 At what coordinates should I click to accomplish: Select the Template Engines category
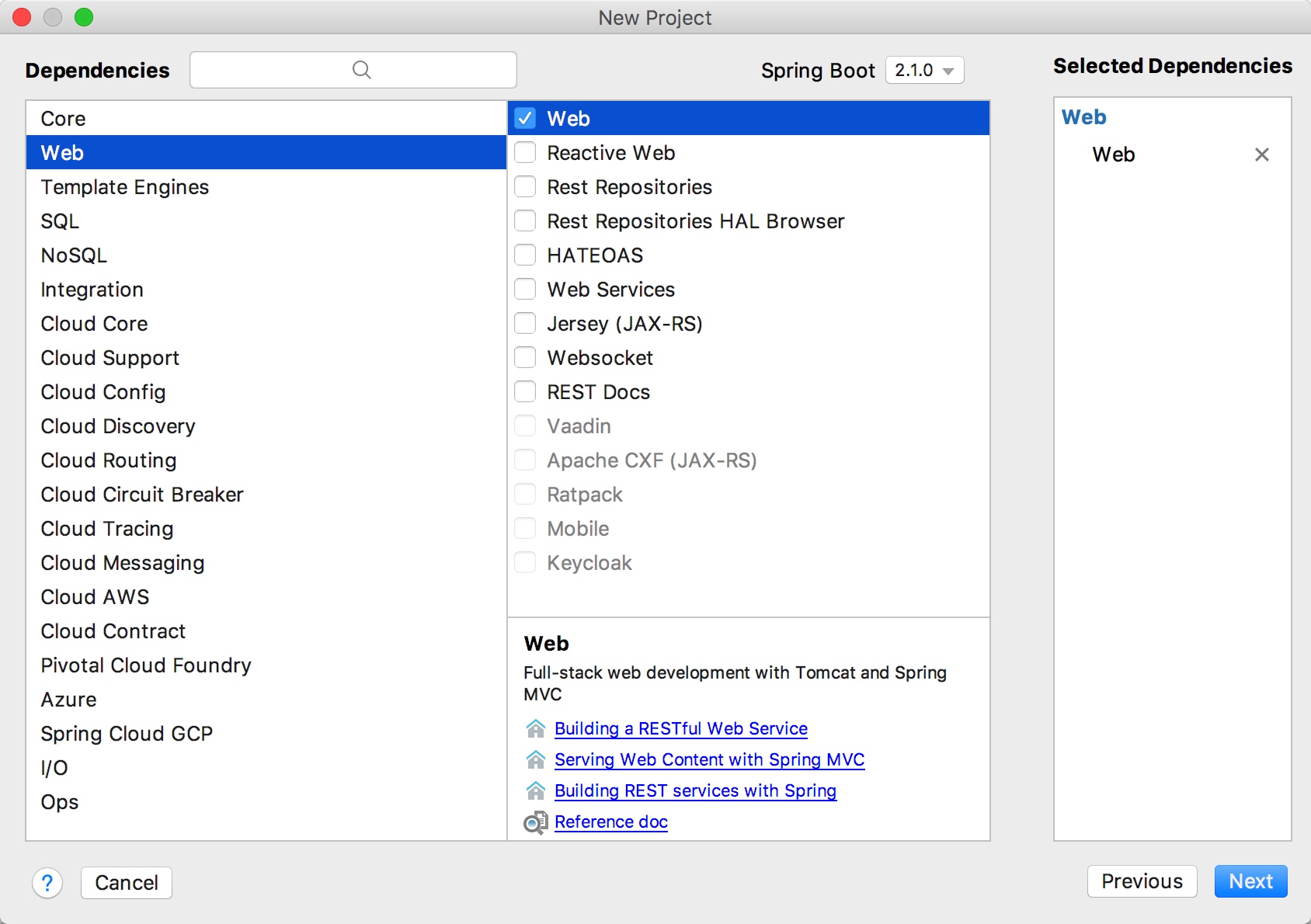click(x=124, y=187)
